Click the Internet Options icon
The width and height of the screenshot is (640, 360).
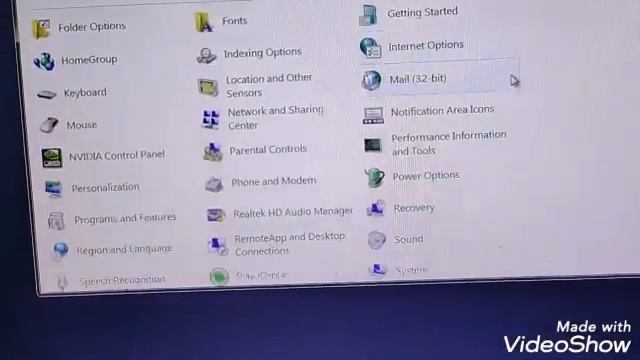tap(371, 47)
